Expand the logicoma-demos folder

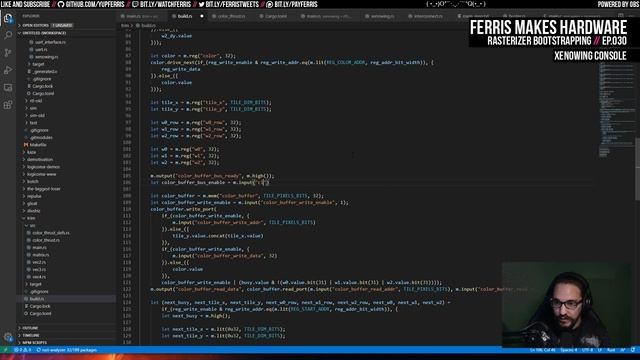click(x=43, y=167)
